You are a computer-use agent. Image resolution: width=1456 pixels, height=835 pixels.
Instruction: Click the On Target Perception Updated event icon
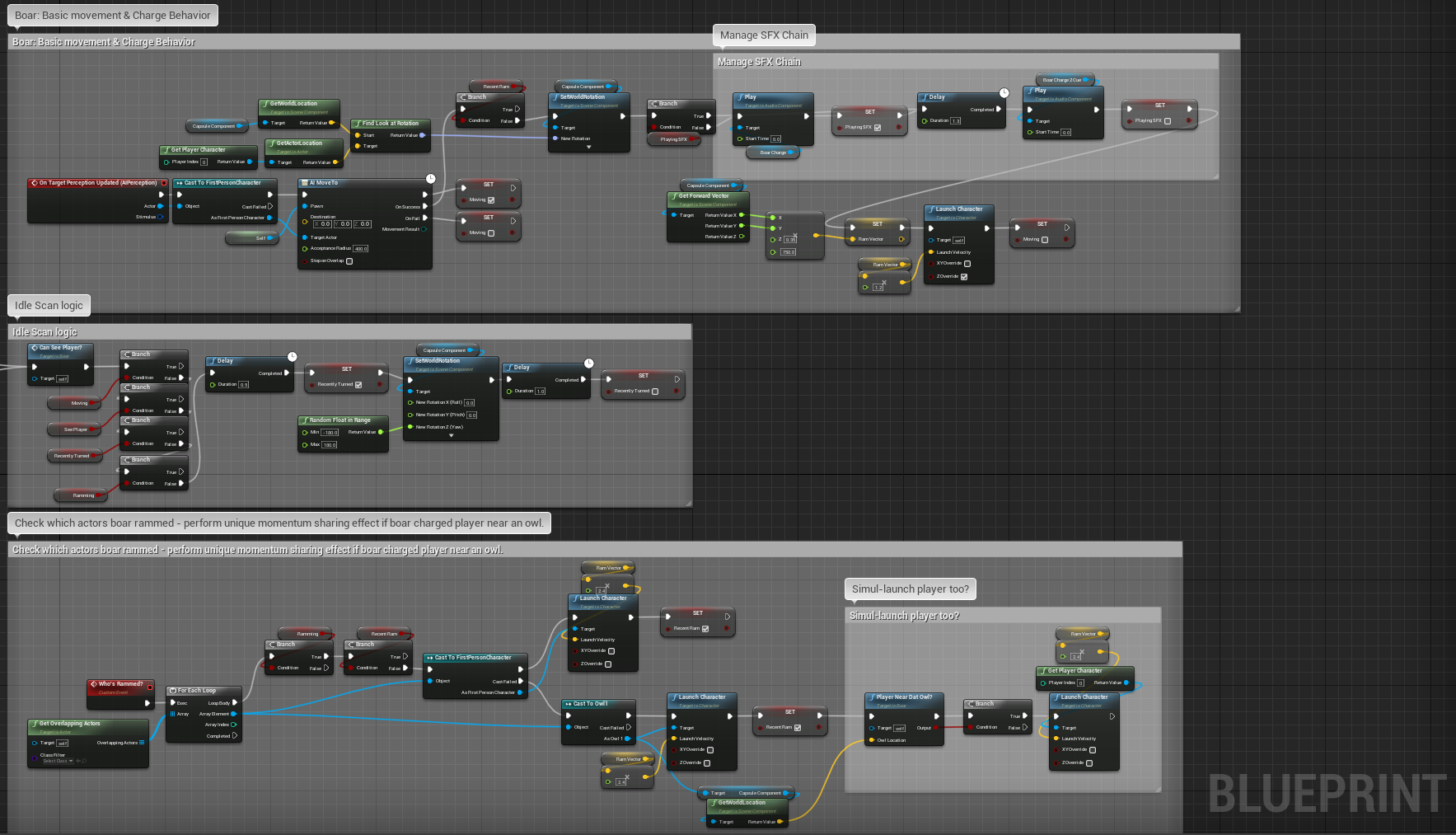coord(34,183)
